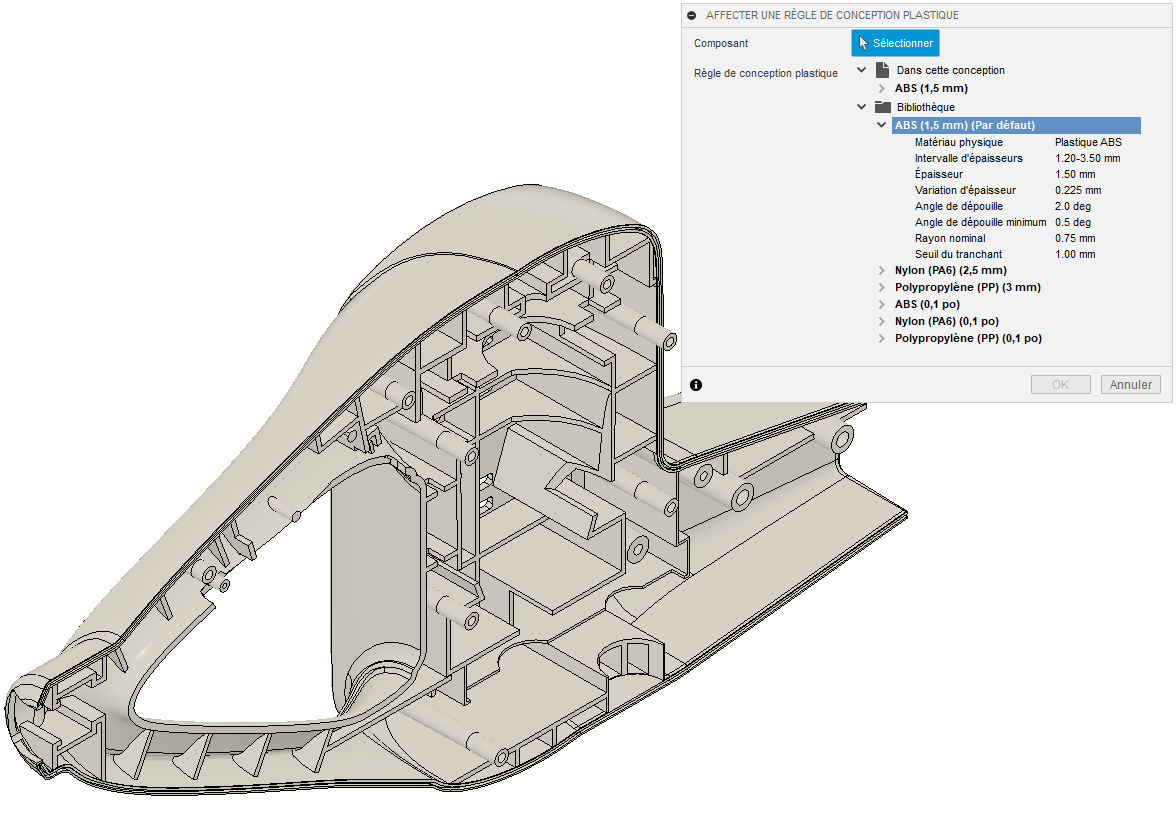Click the document icon beside Dans cette conception
This screenshot has width=1176, height=826.
tap(882, 70)
